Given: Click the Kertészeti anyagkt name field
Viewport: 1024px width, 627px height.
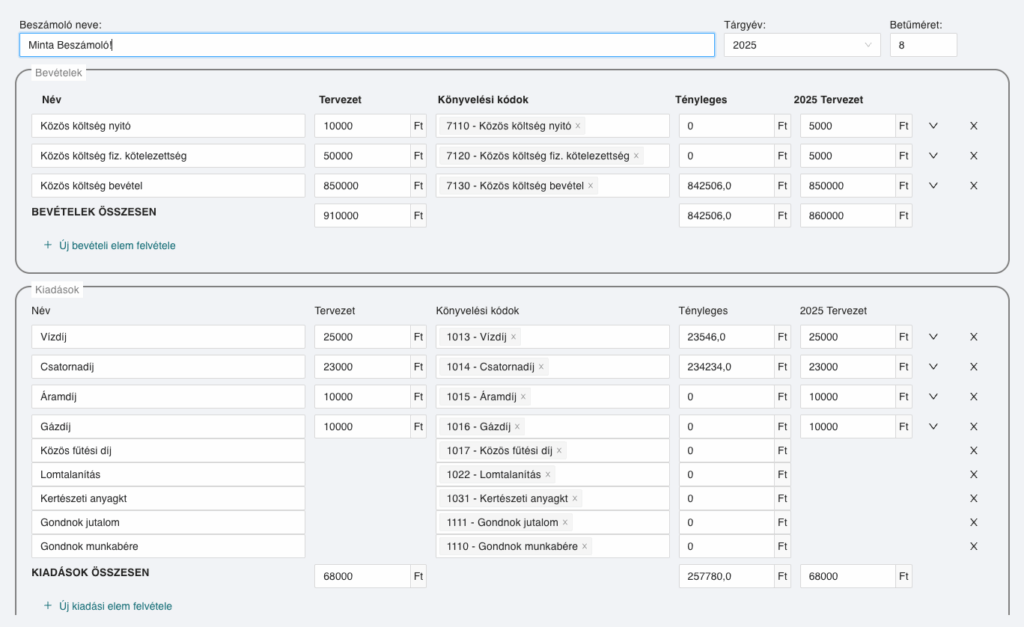Looking at the screenshot, I should click(x=167, y=498).
